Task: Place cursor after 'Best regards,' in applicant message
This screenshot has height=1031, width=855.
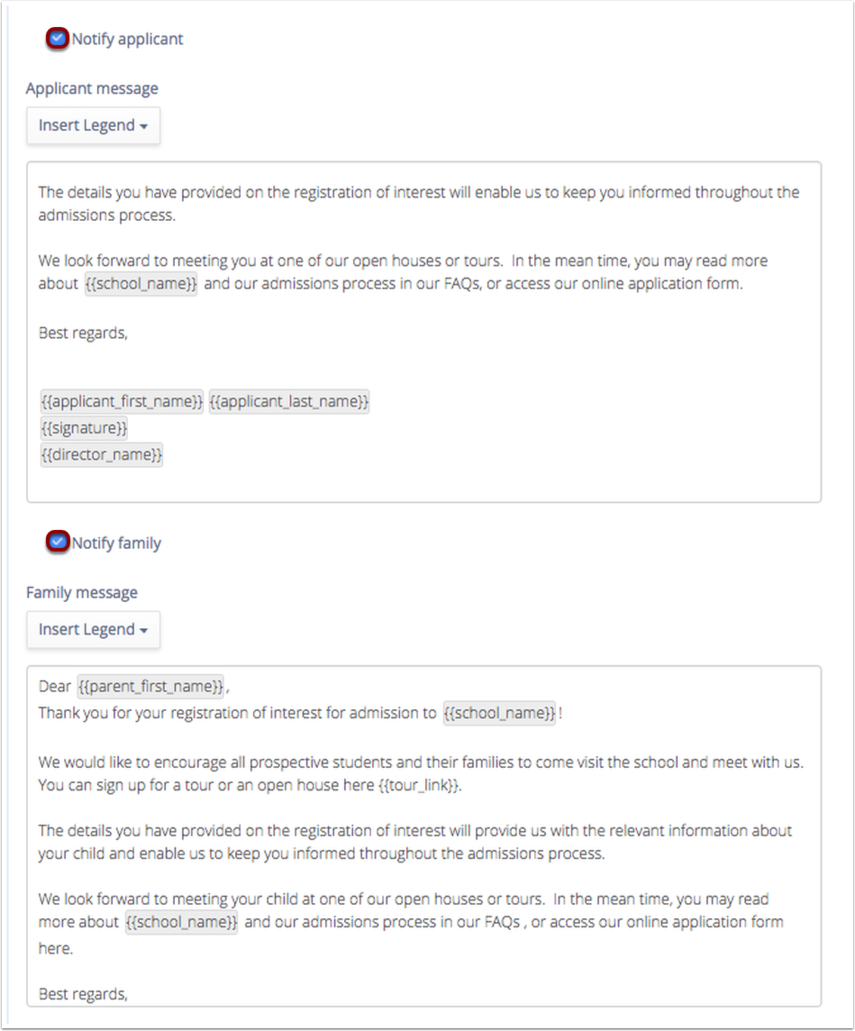Action: click(129, 333)
